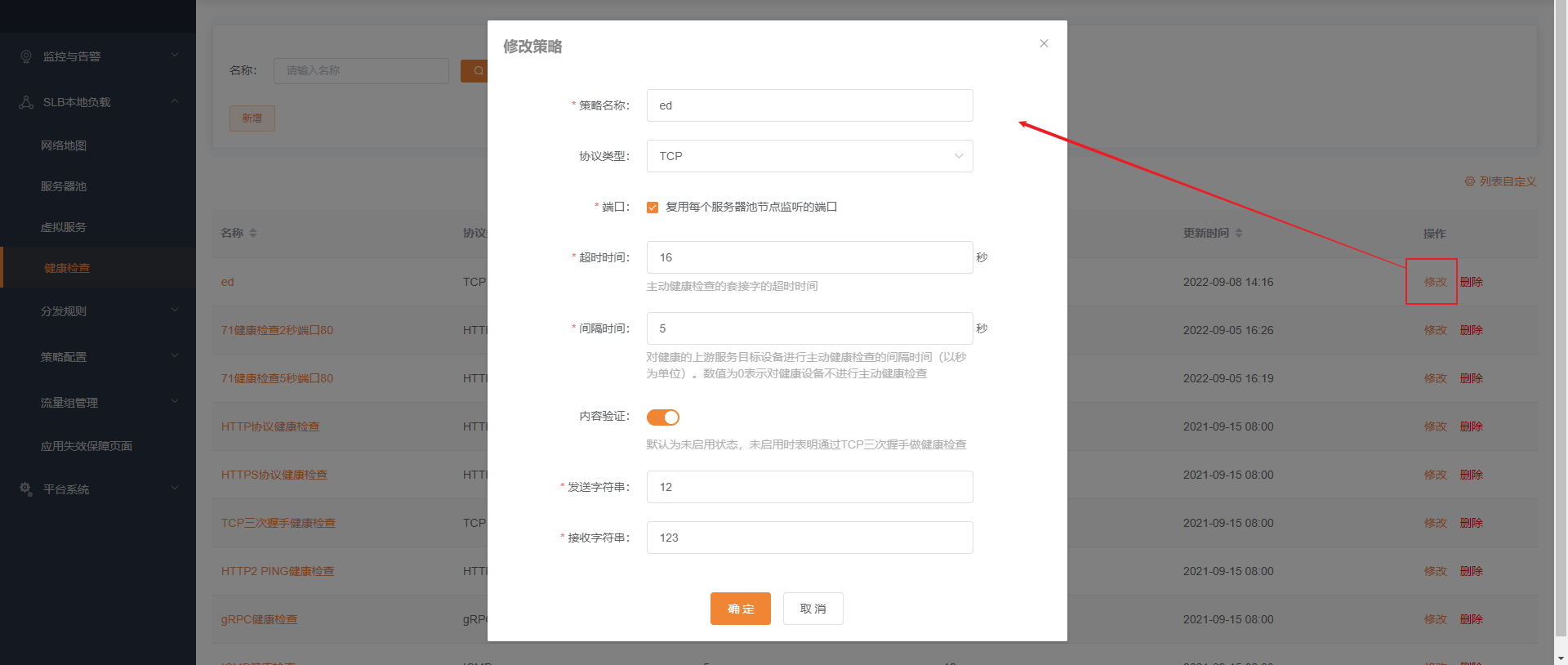Sort the table by 名称 column arrows

(x=253, y=233)
